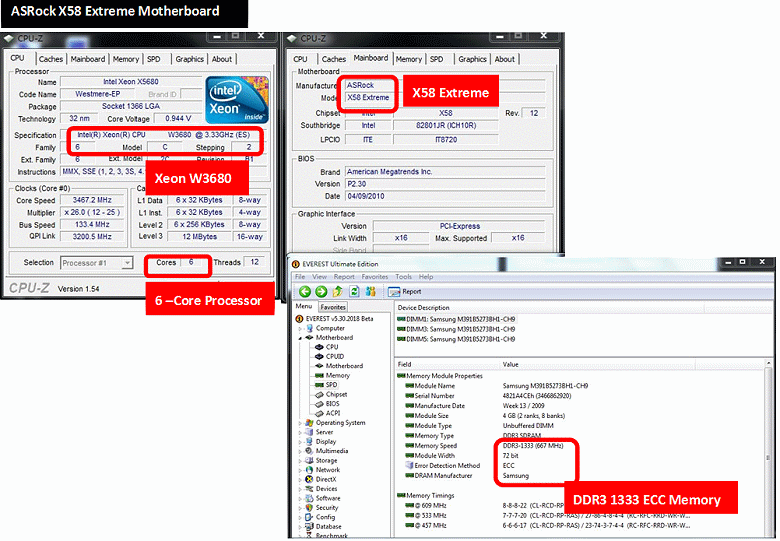The height and width of the screenshot is (541, 780).
Task: Expand the Storage tree node
Action: [x=300, y=460]
